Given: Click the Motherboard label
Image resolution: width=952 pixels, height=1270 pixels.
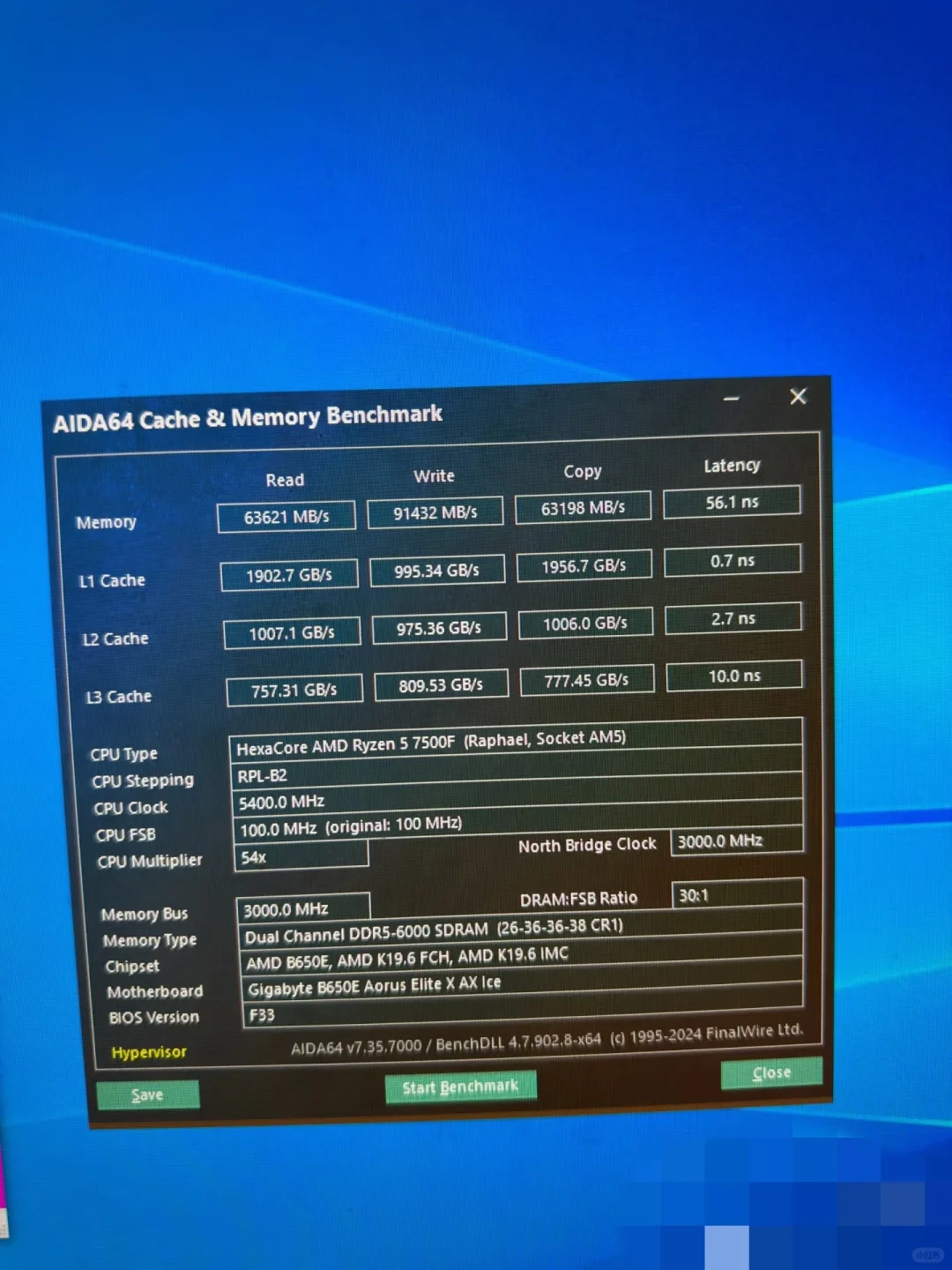Looking at the screenshot, I should coord(155,991).
